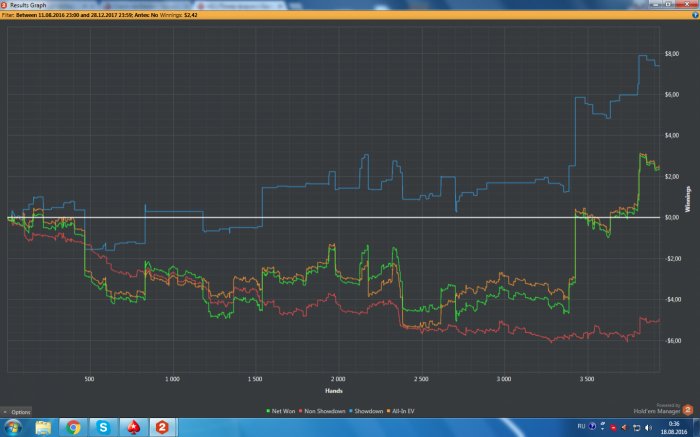This screenshot has height=437, width=700.
Task: Click the -$4,00 axis label
Action: (x=671, y=300)
